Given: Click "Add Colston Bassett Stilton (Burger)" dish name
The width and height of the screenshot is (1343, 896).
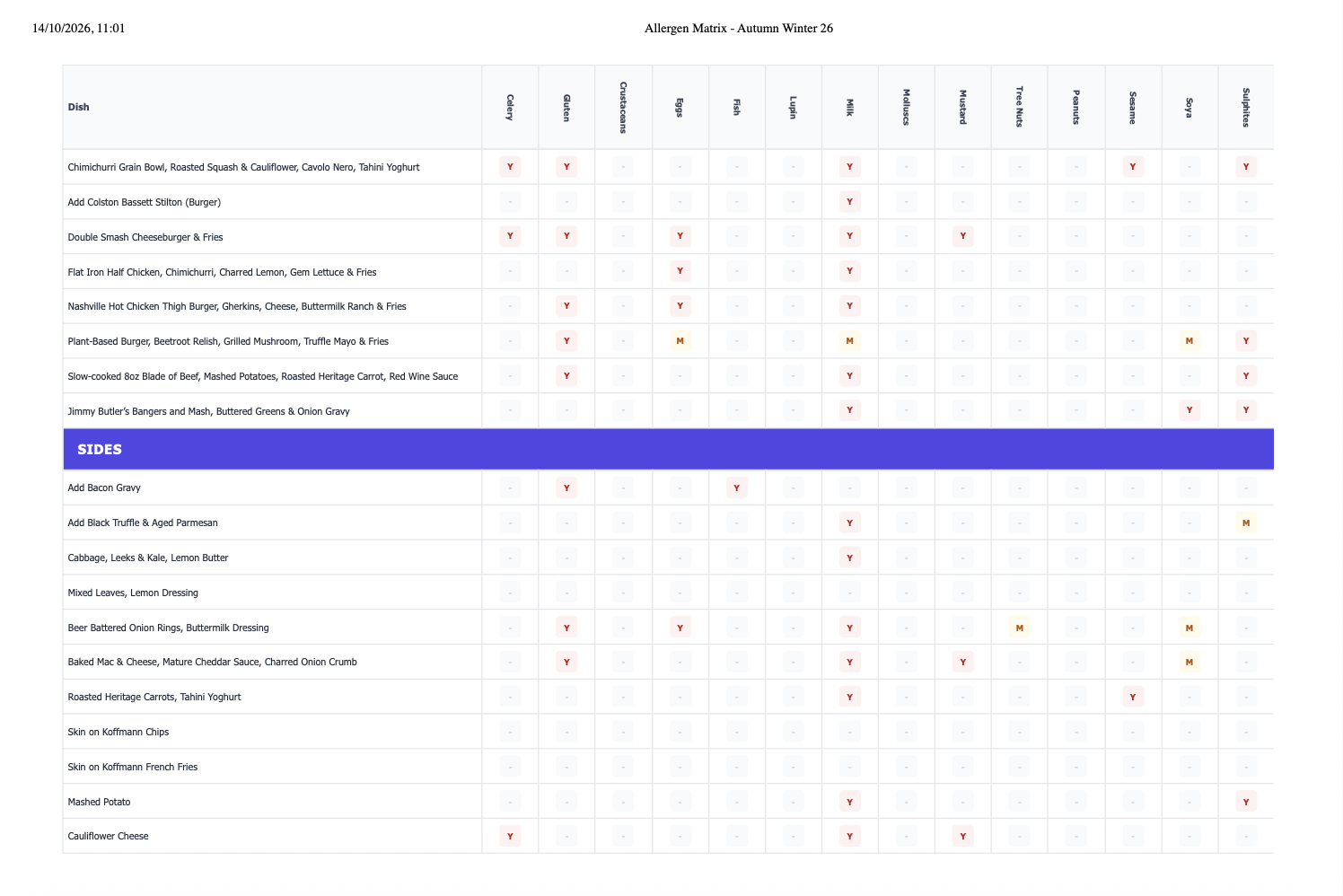Looking at the screenshot, I should pyautogui.click(x=144, y=202).
